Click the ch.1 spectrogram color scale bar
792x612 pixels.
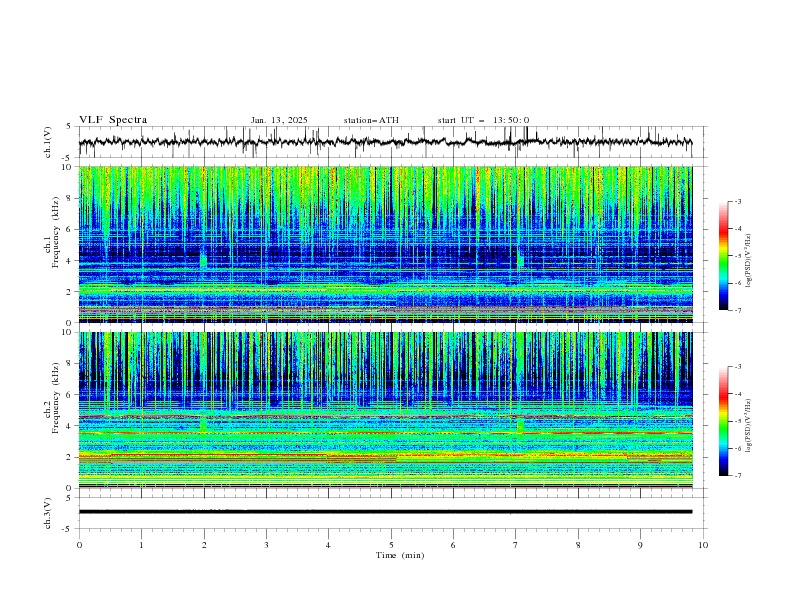[x=723, y=256]
